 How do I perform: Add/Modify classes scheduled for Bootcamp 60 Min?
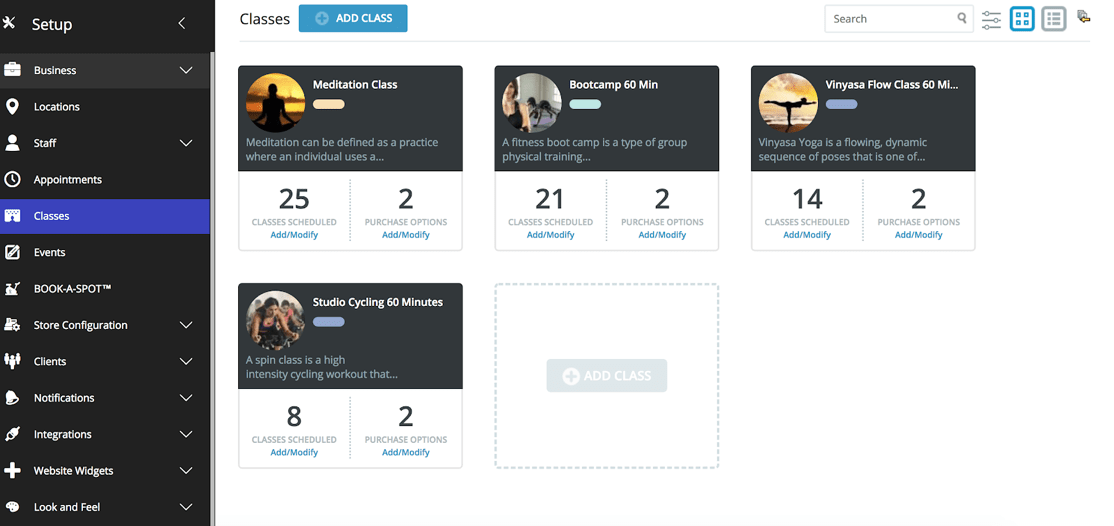pyautogui.click(x=551, y=235)
